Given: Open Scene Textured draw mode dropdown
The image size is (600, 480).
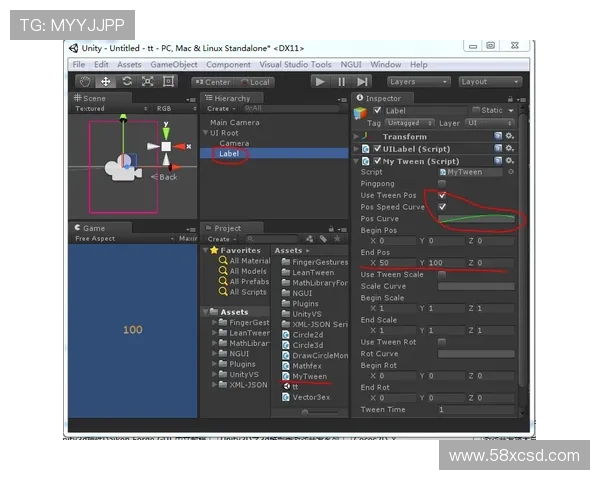Looking at the screenshot, I should 111,109.
